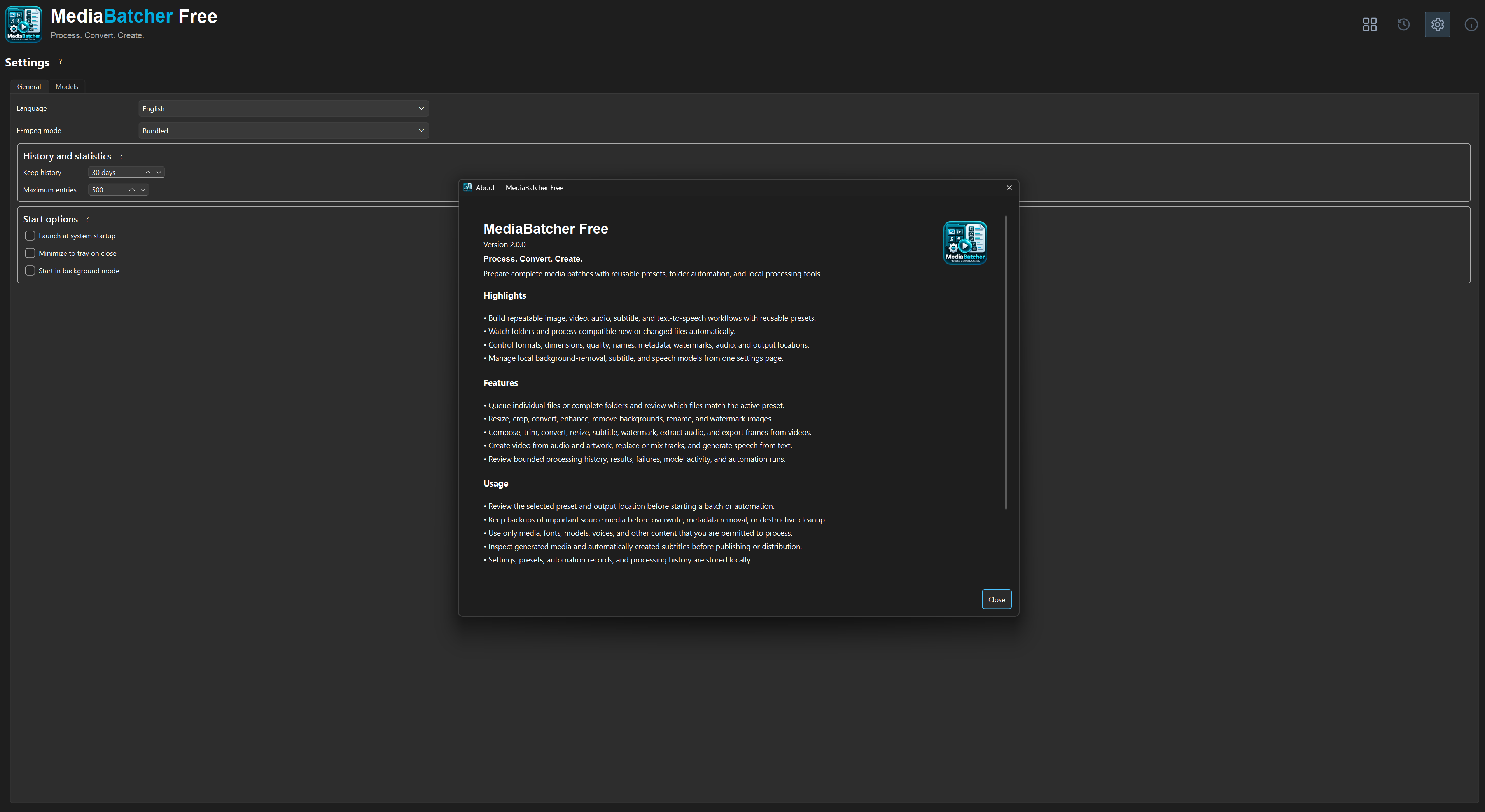Click help icon next to History and statistics
Image resolution: width=1485 pixels, height=812 pixels.
click(121, 156)
